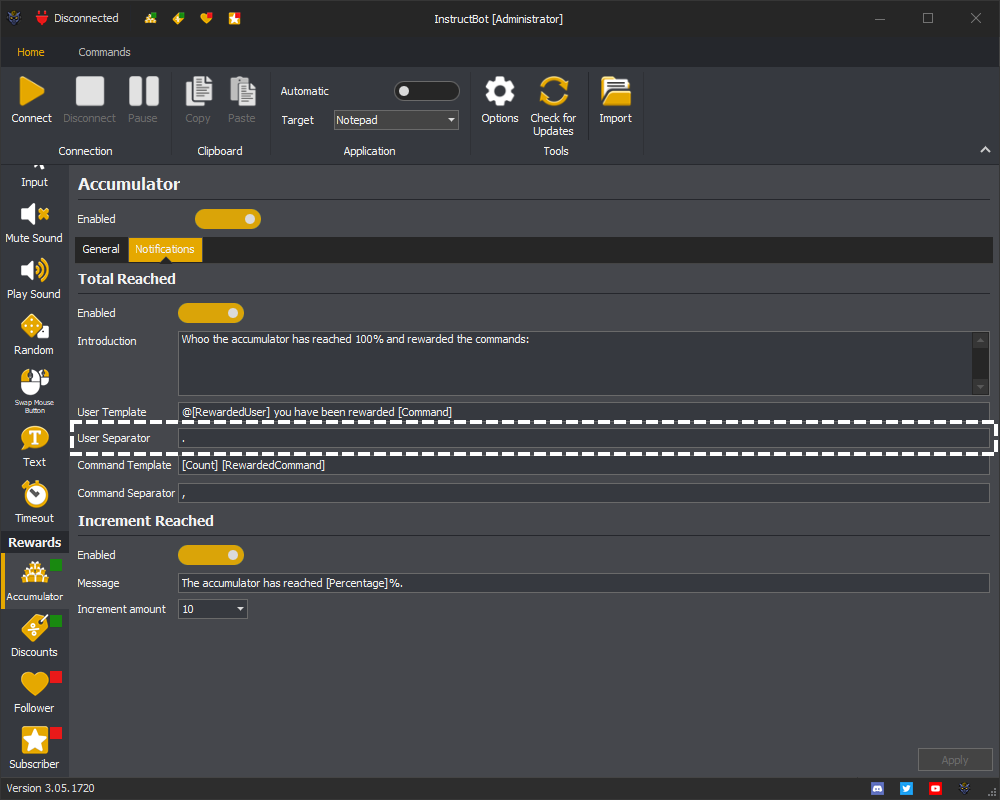The image size is (1000, 800).
Task: Switch to the Home ribbon tab
Action: (31, 52)
